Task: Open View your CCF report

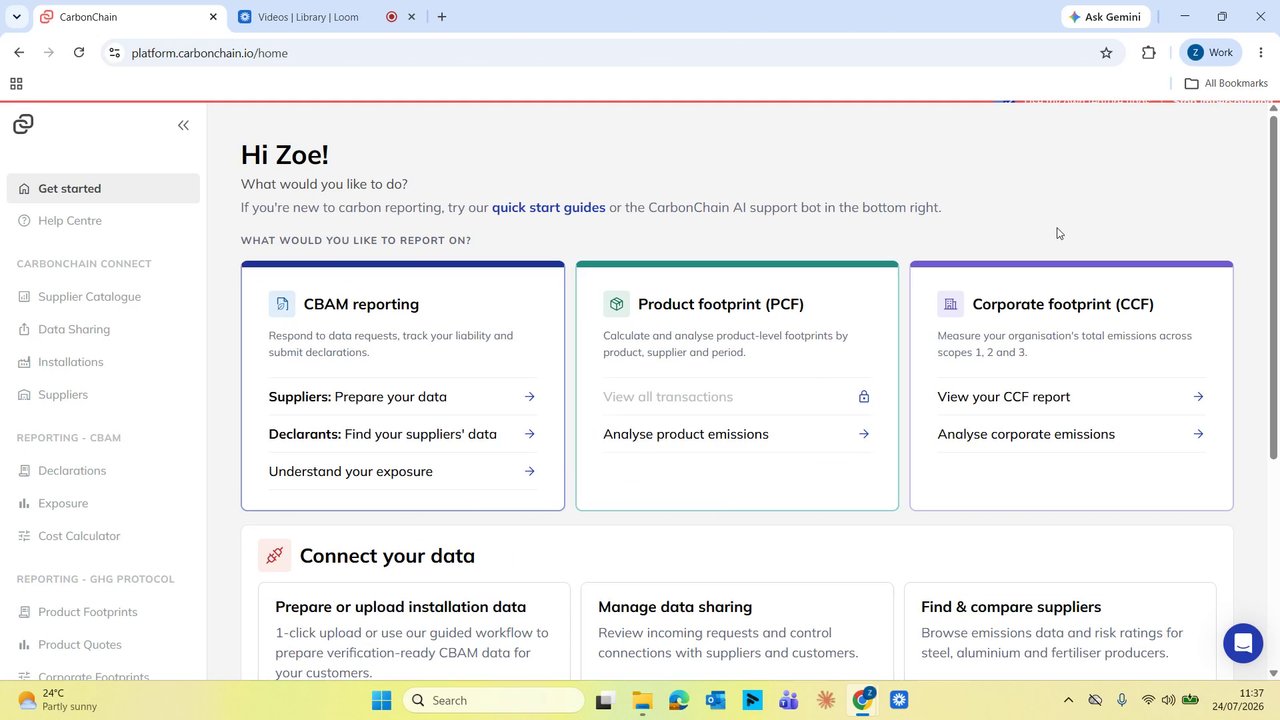Action: pyautogui.click(x=1071, y=397)
